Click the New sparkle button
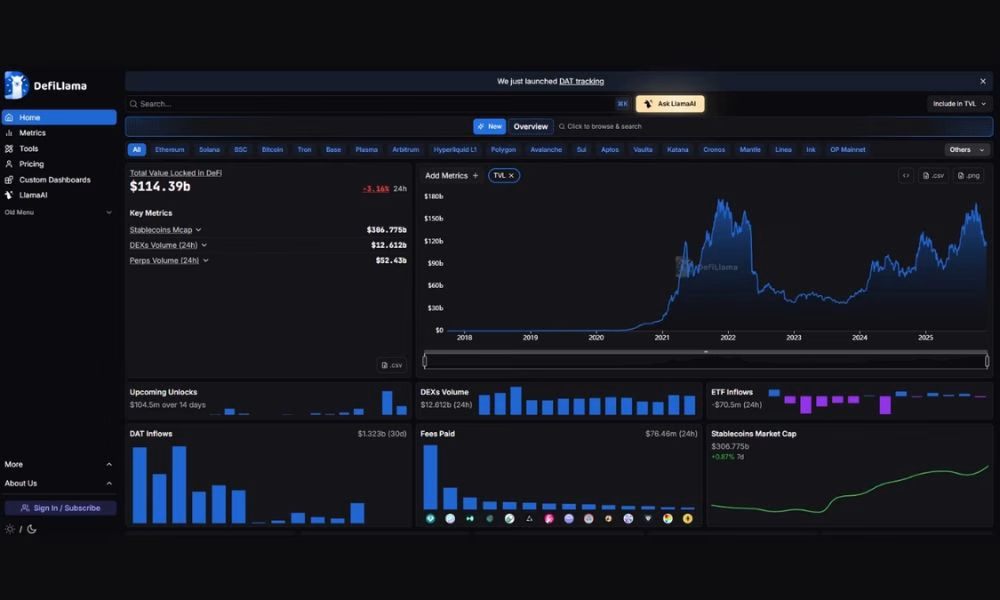The width and height of the screenshot is (1000, 600). (x=489, y=126)
